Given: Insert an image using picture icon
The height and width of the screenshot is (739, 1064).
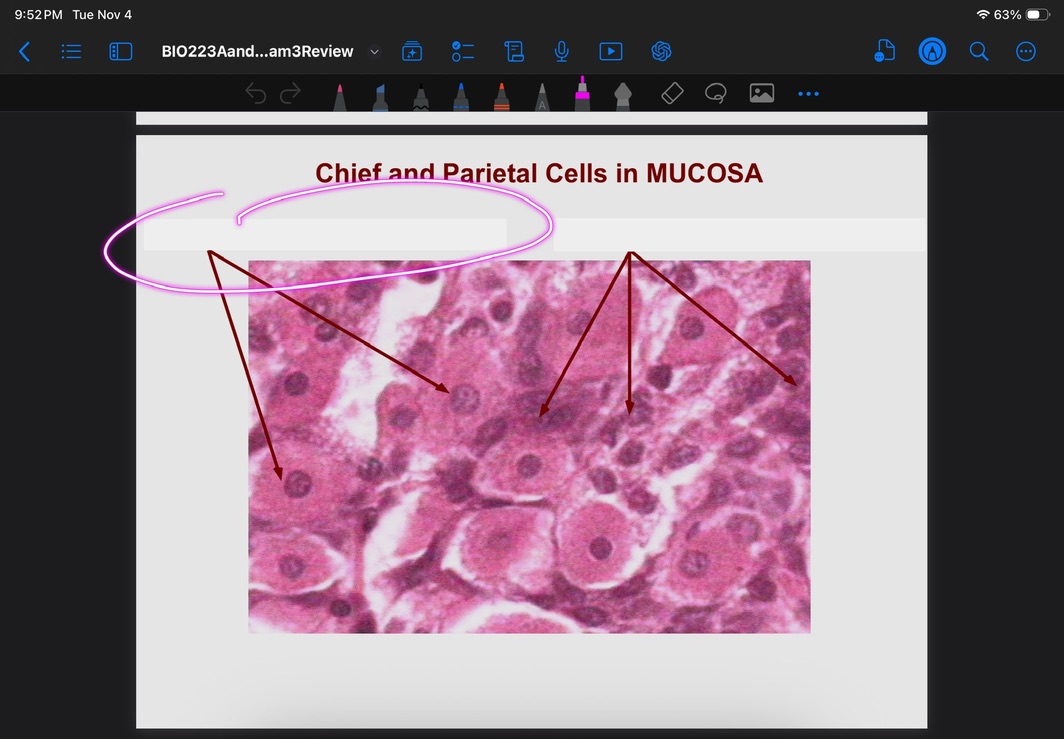Looking at the screenshot, I should click(761, 93).
